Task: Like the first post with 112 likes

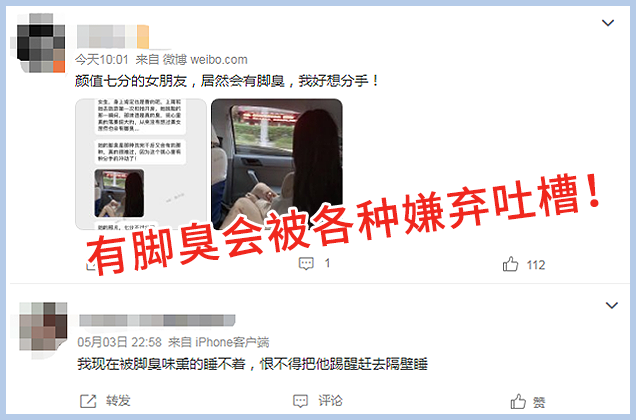Action: coord(510,264)
